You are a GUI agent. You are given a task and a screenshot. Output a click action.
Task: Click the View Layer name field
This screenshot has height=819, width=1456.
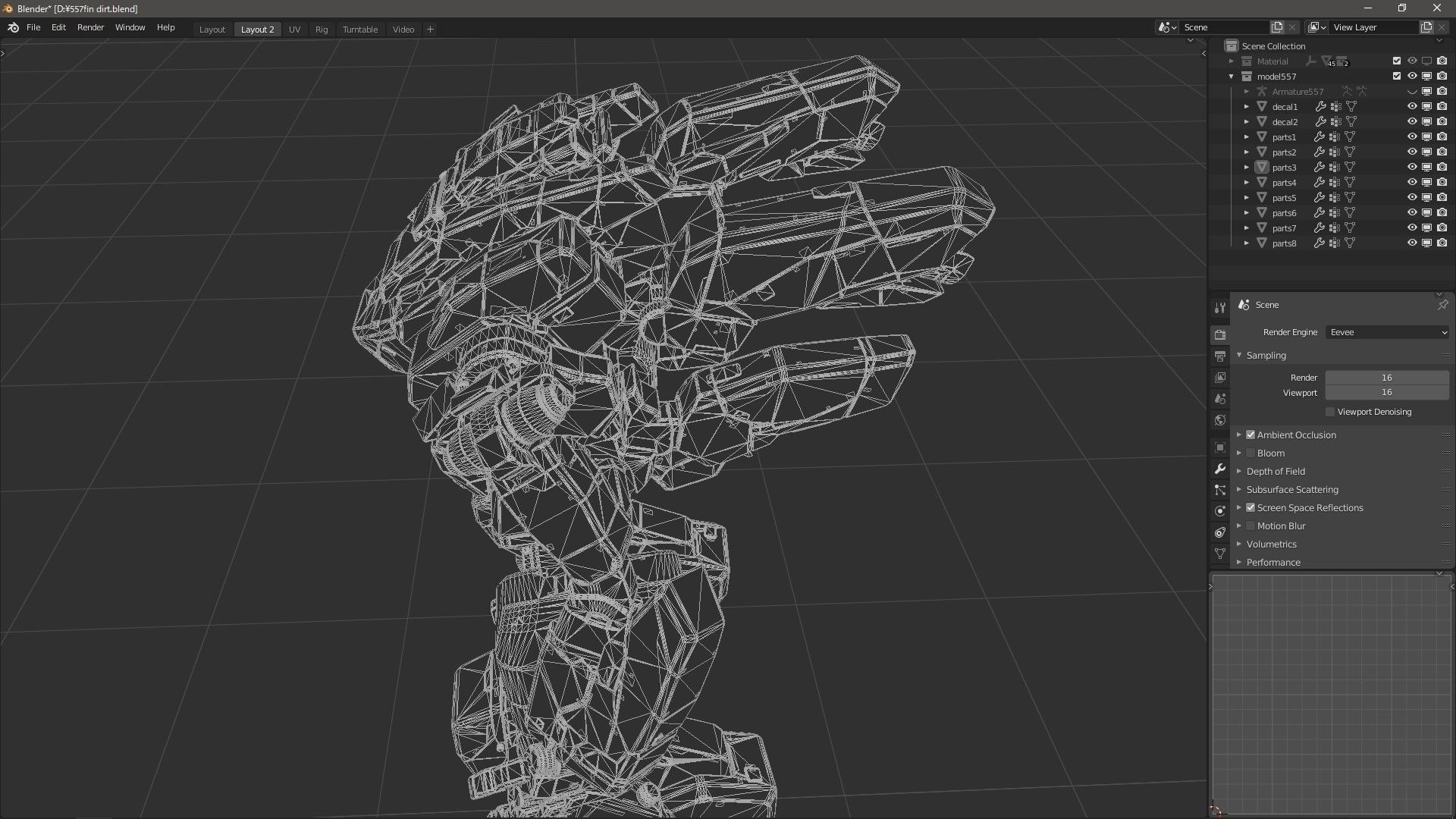tap(1373, 27)
